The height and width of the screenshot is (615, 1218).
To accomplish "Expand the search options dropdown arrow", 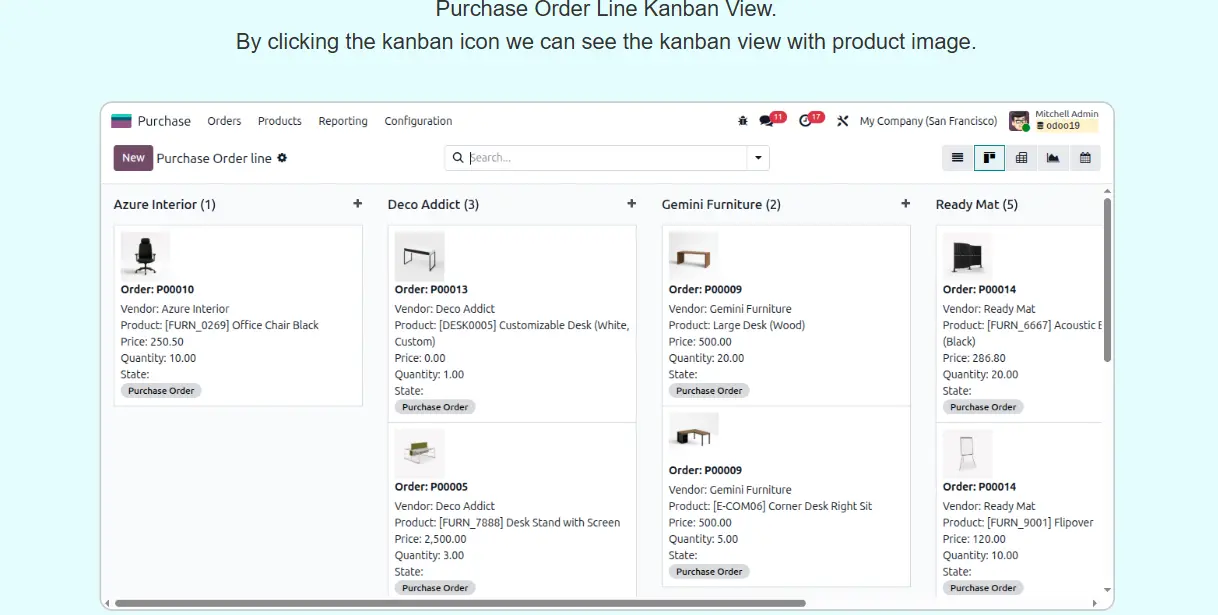I will coord(758,158).
